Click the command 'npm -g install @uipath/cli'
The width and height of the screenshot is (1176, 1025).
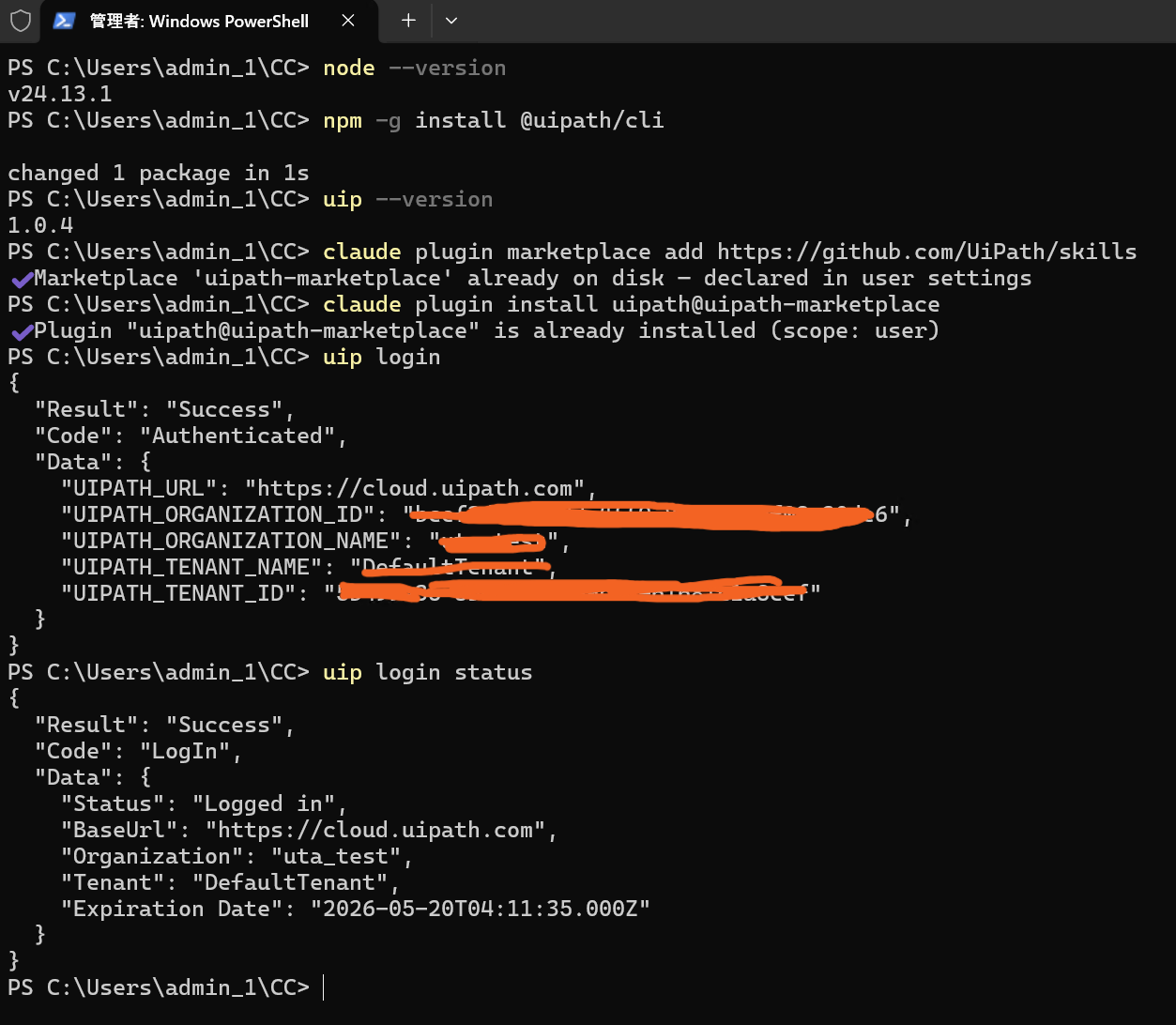493,120
